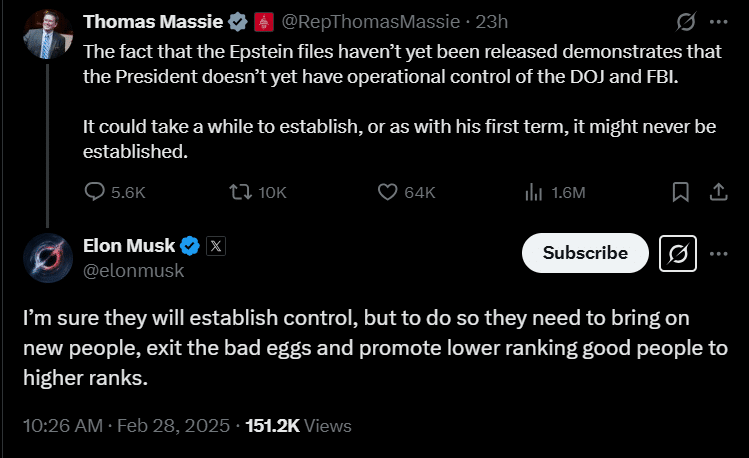Share Thomas Massie's post
The height and width of the screenshot is (458, 749).
point(717,192)
